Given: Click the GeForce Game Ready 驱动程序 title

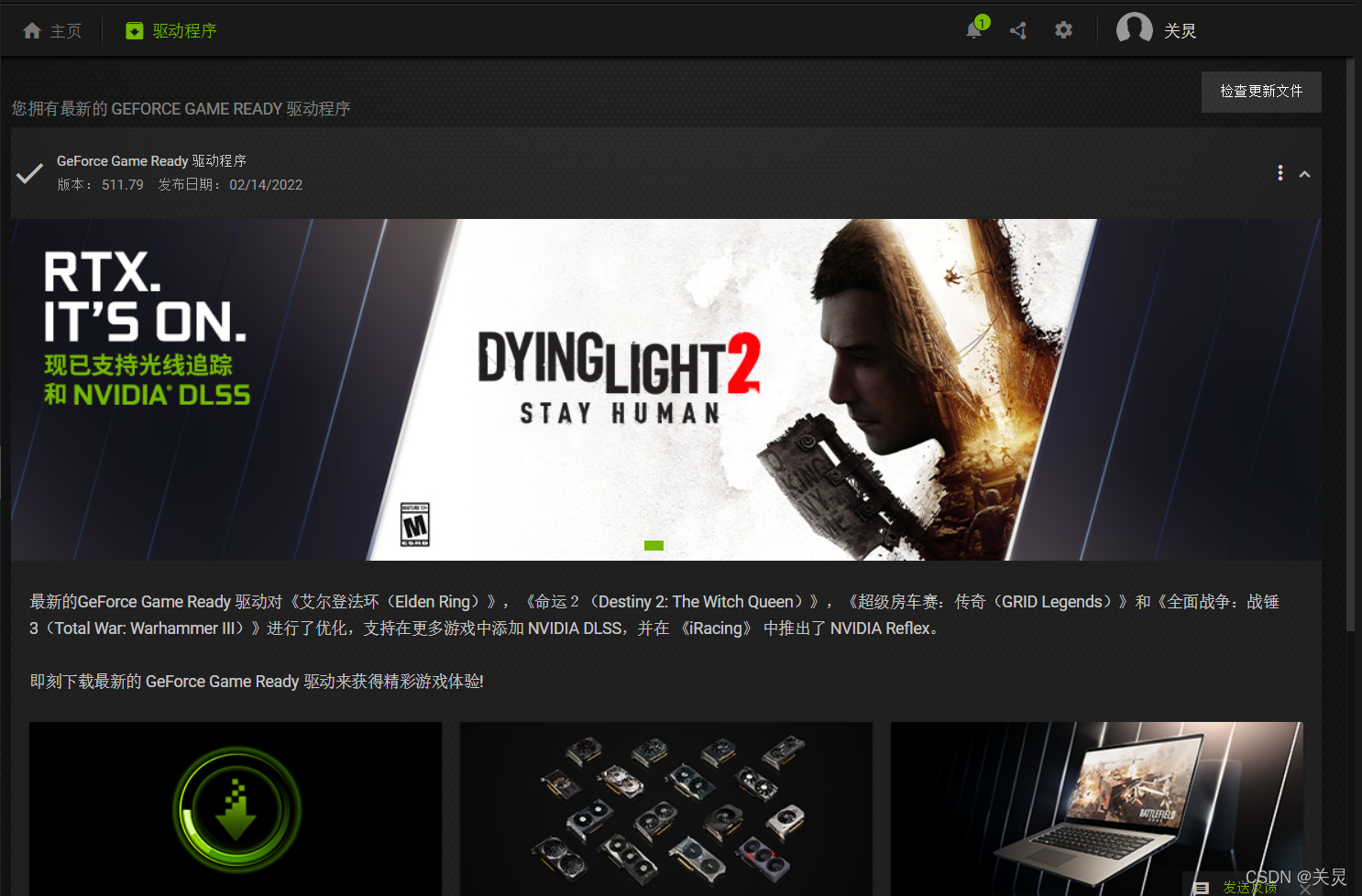Looking at the screenshot, I should 151,161.
